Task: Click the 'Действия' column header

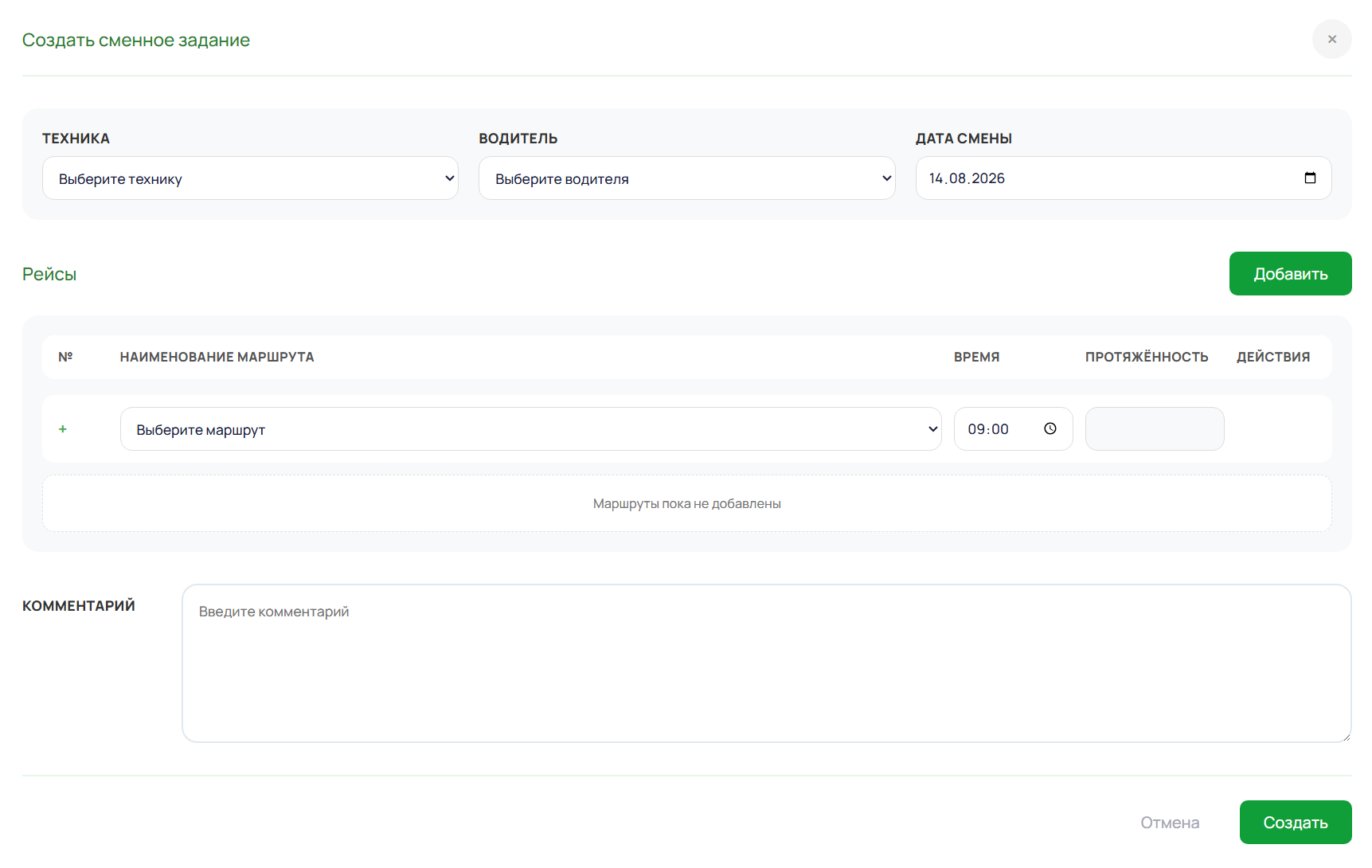Action: tap(1272, 357)
